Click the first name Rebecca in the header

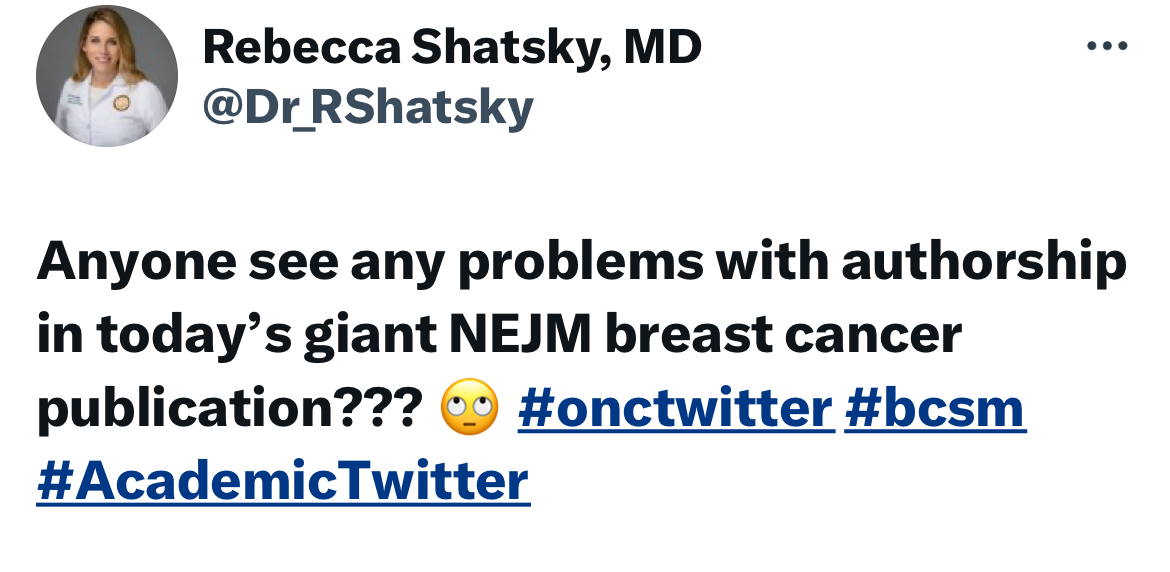(x=301, y=48)
